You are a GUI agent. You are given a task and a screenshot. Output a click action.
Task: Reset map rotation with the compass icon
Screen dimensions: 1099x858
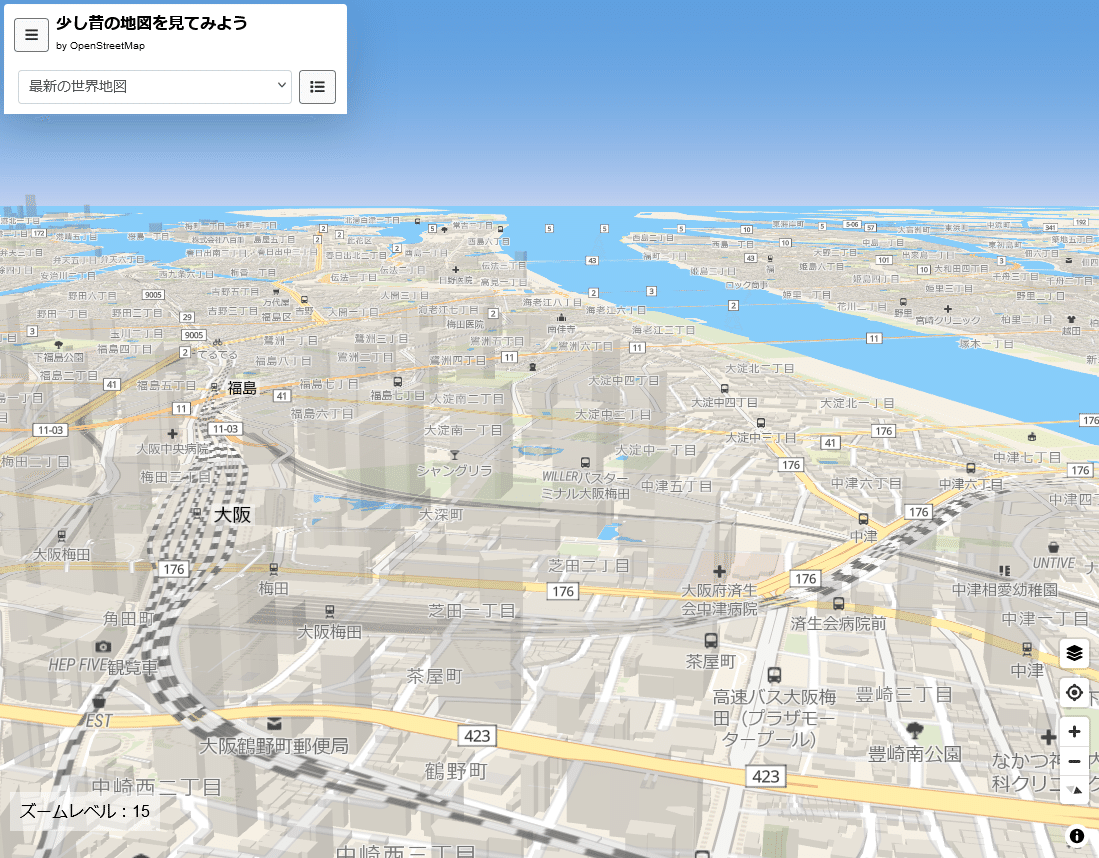tap(1074, 791)
